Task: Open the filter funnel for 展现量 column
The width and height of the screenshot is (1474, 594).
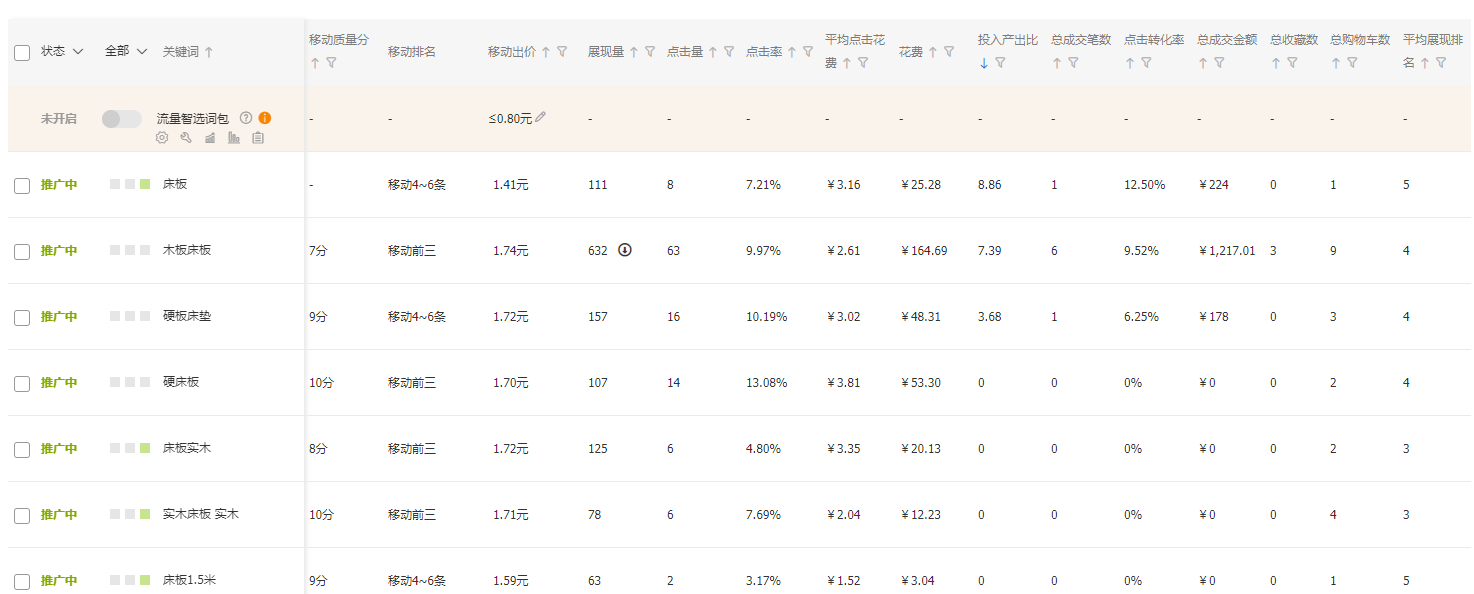Action: pos(650,52)
